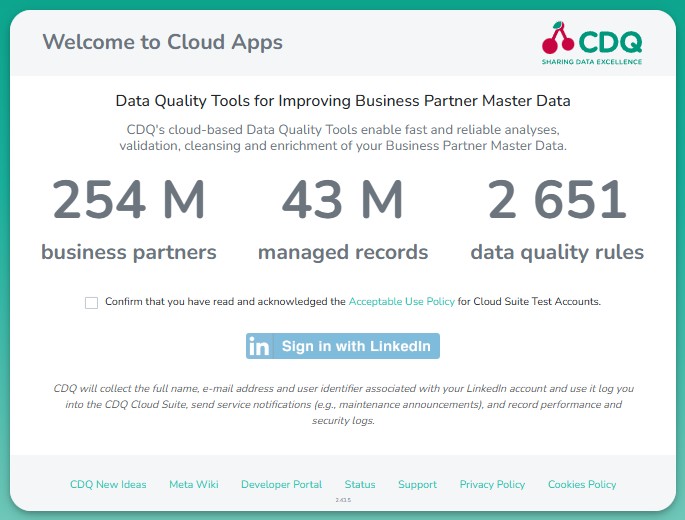Go to the Meta Wiki link
The image size is (685, 520).
point(194,484)
